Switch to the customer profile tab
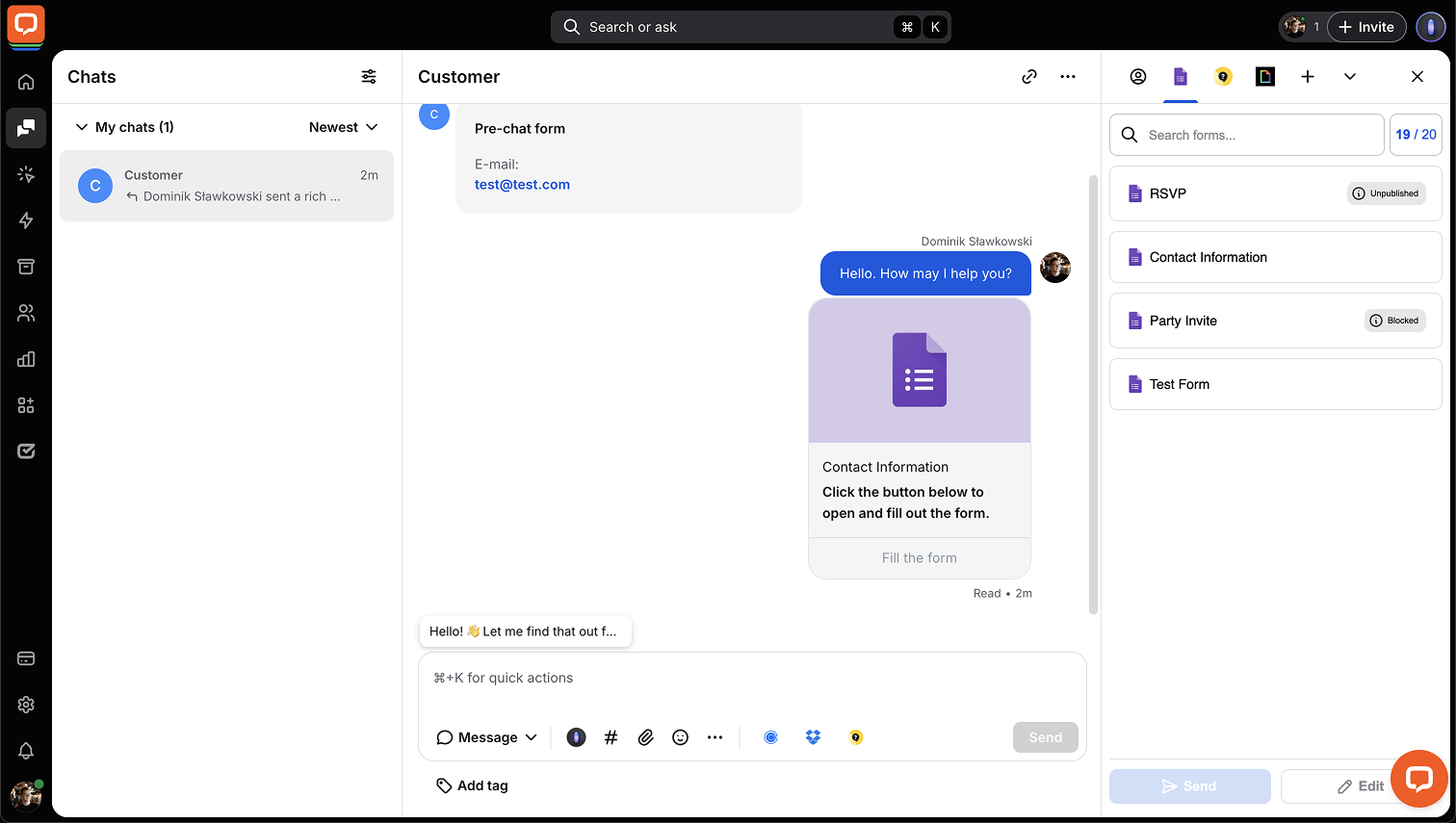The width and height of the screenshot is (1456, 823). [1138, 77]
